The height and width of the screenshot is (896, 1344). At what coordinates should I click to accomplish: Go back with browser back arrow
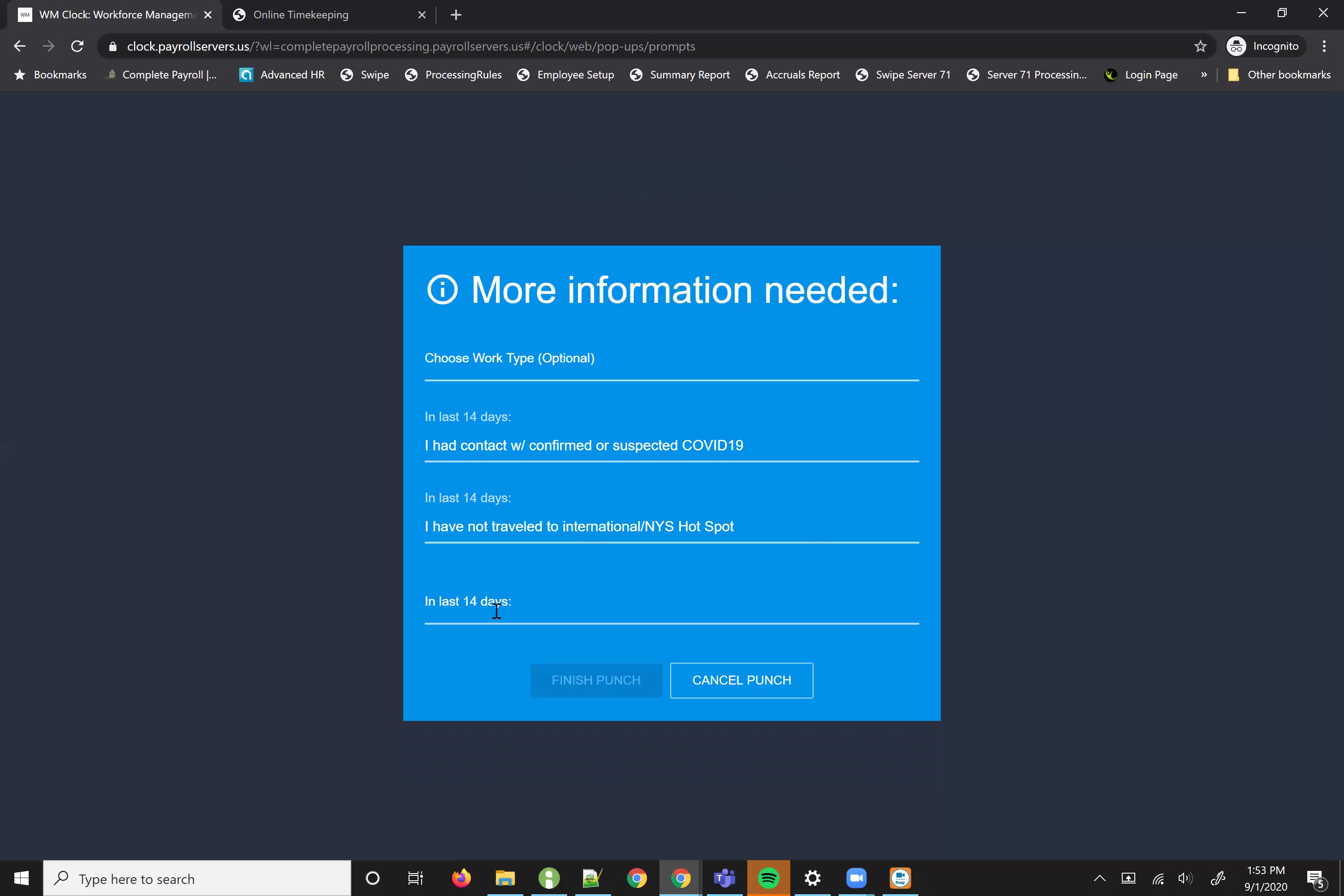pyautogui.click(x=19, y=46)
